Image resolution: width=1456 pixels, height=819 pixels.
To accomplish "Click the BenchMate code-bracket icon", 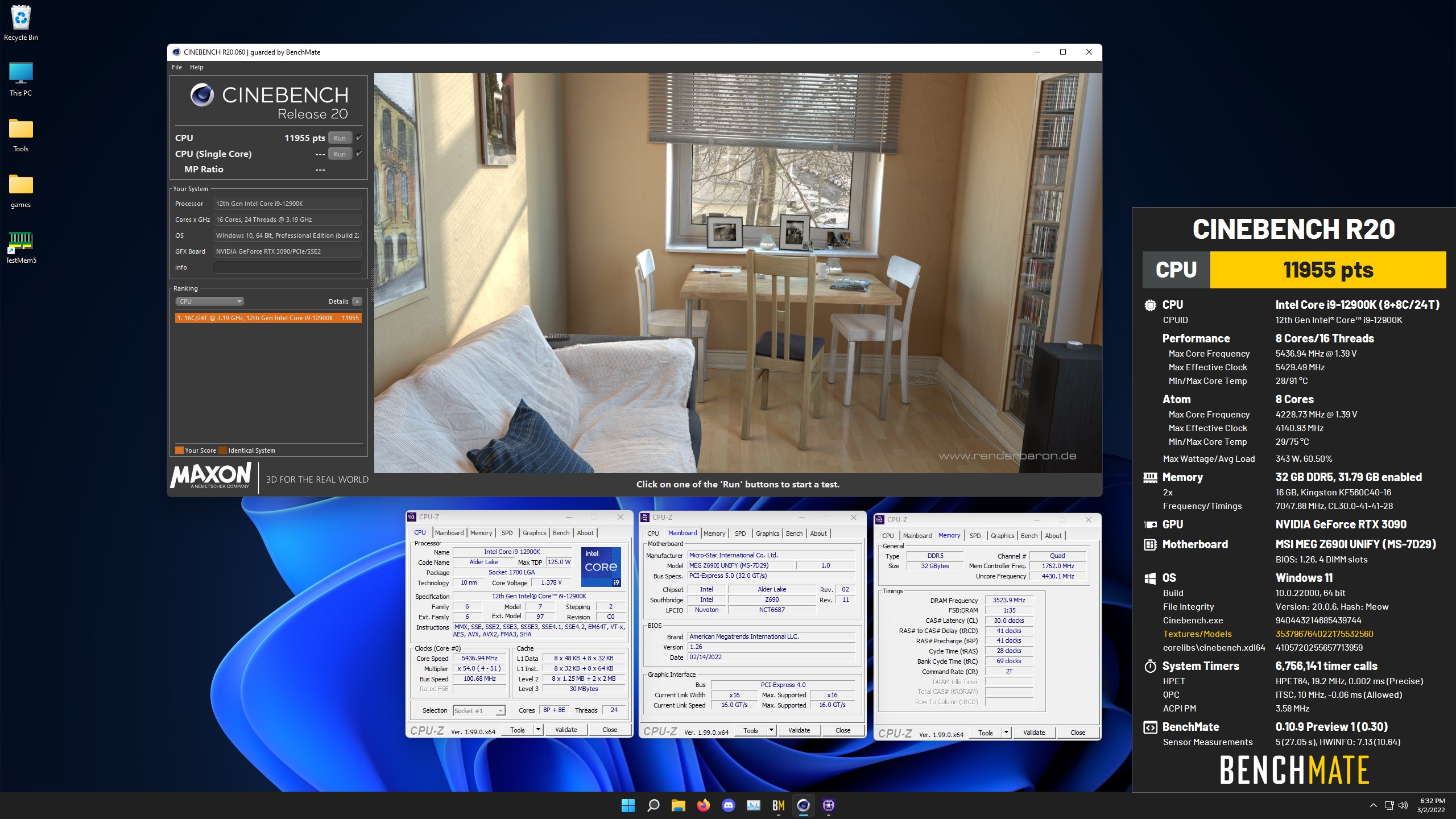I will tap(1150, 727).
